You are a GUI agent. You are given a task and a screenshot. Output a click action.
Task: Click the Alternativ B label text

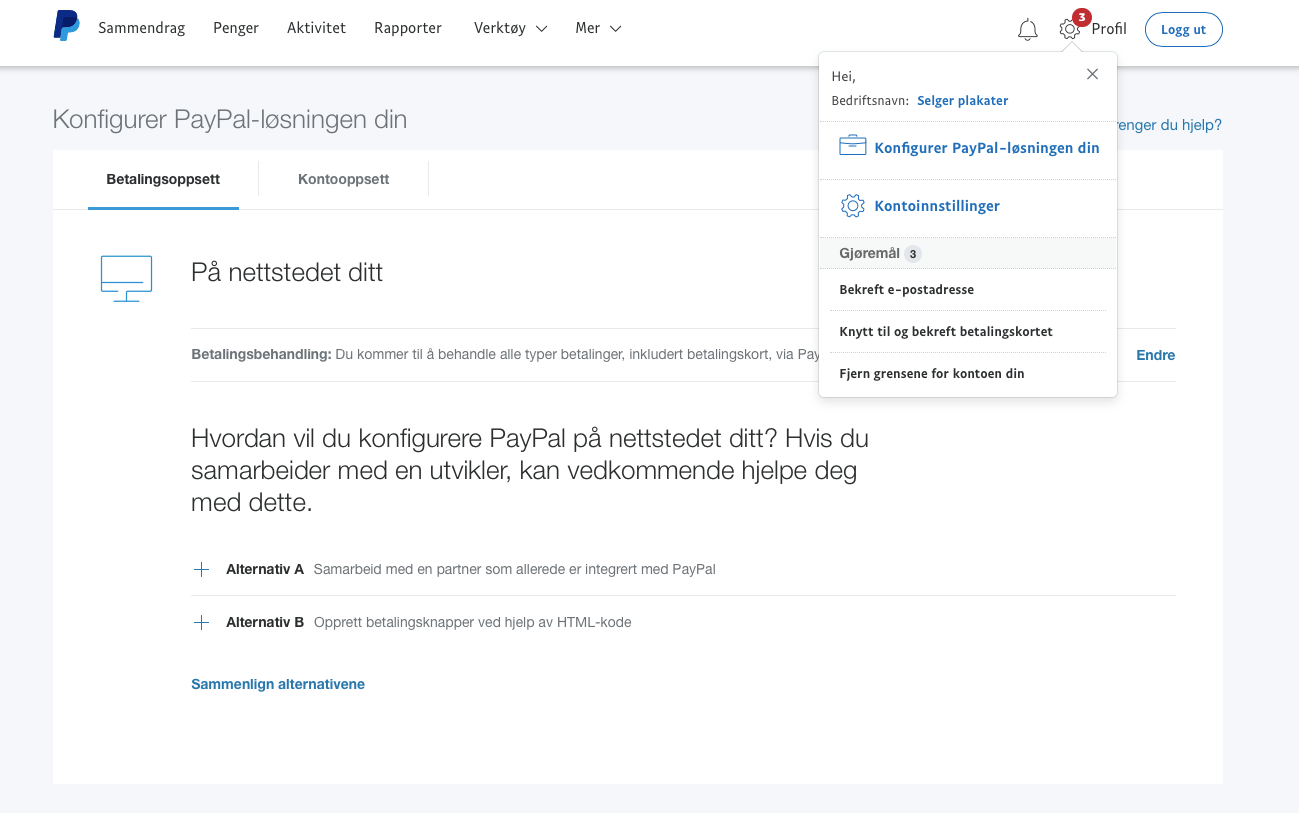click(x=265, y=622)
